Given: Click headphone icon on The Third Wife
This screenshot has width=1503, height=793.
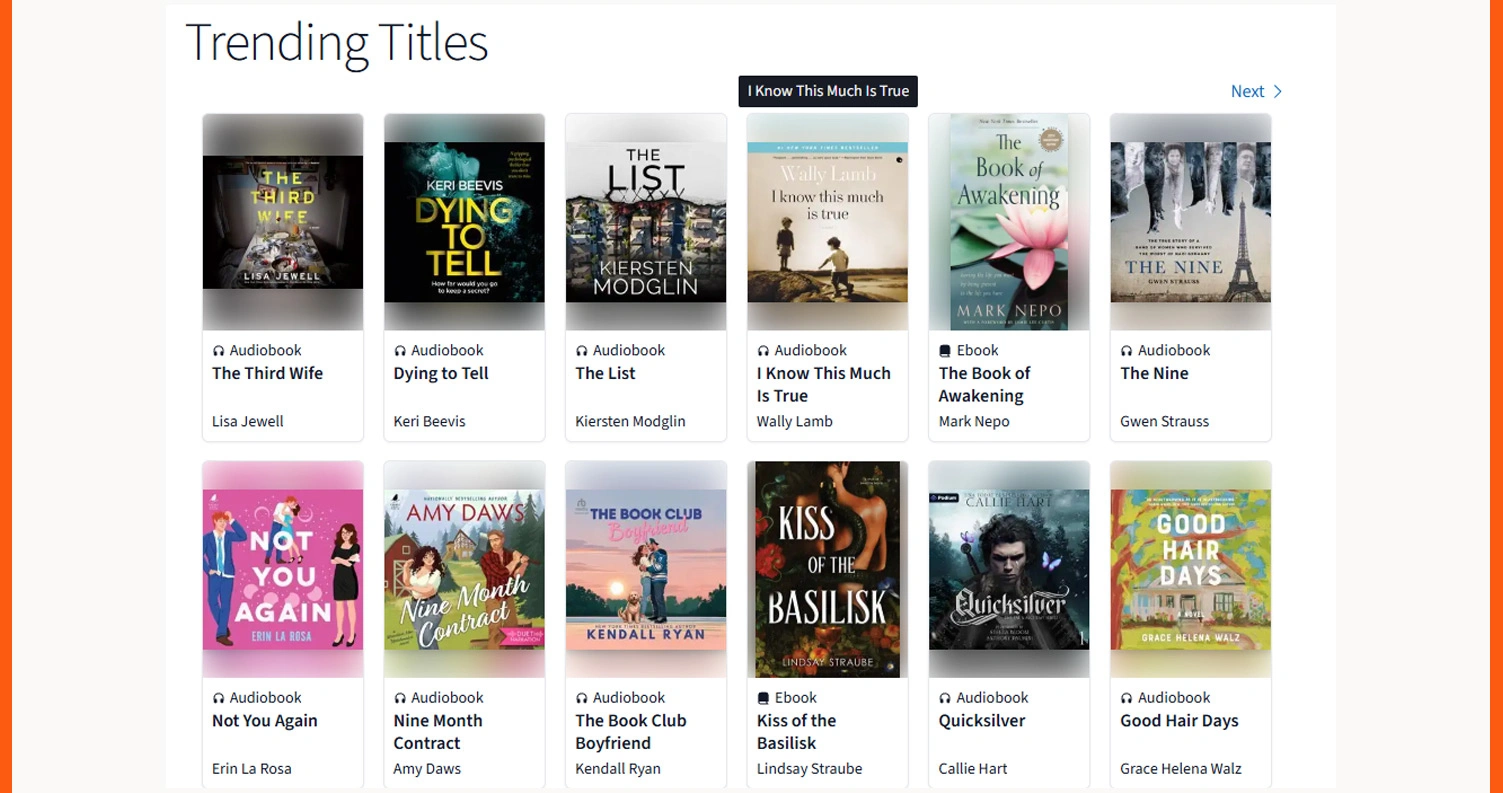Looking at the screenshot, I should coord(219,351).
